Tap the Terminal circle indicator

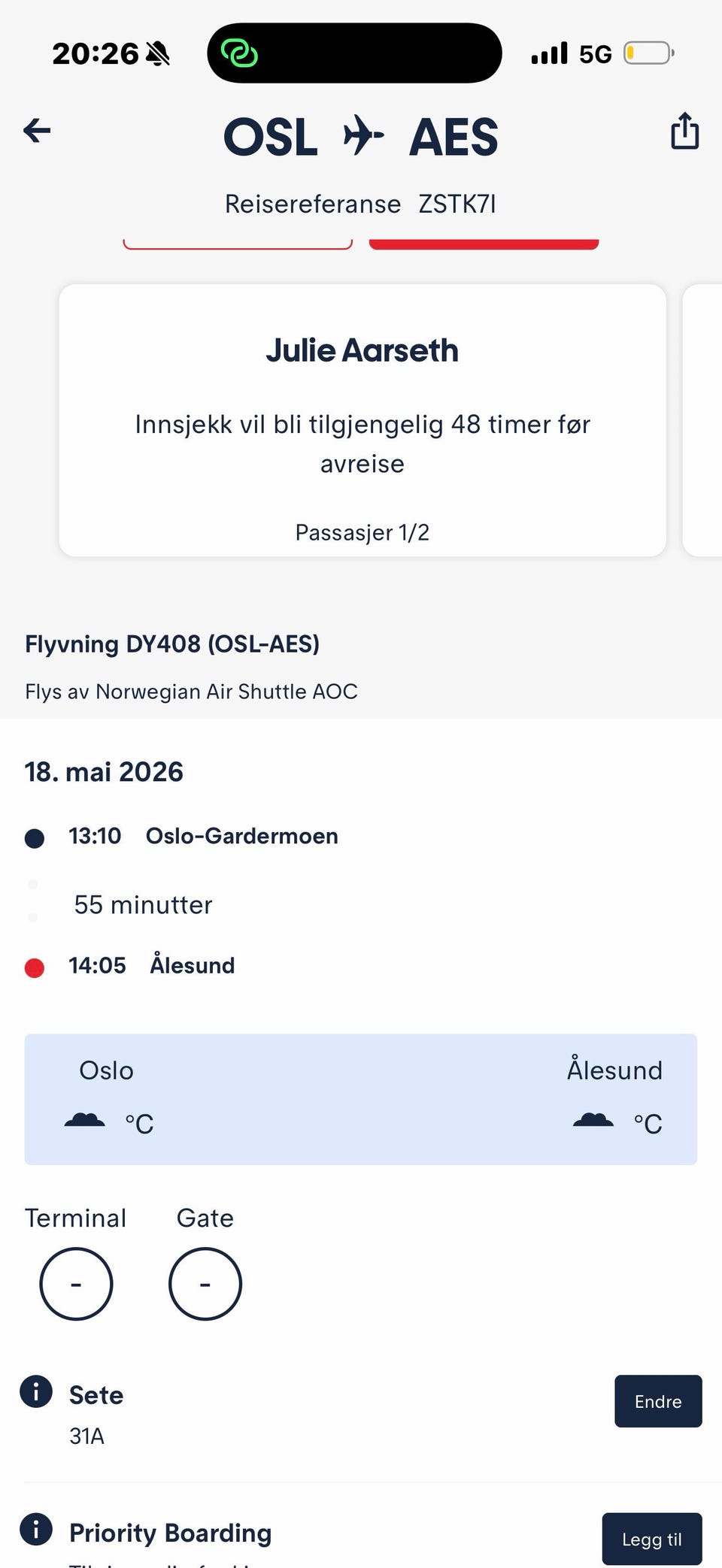pyautogui.click(x=76, y=1284)
